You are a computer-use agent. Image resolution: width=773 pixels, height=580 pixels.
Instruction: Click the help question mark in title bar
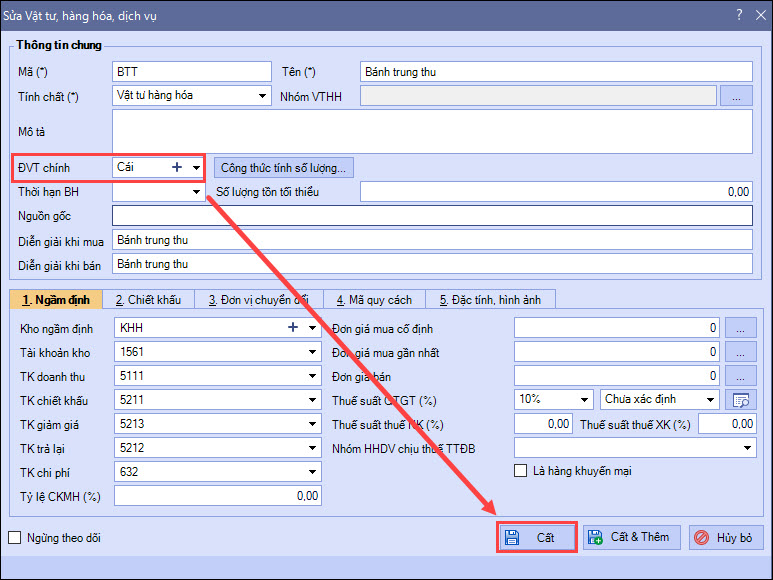pos(738,15)
